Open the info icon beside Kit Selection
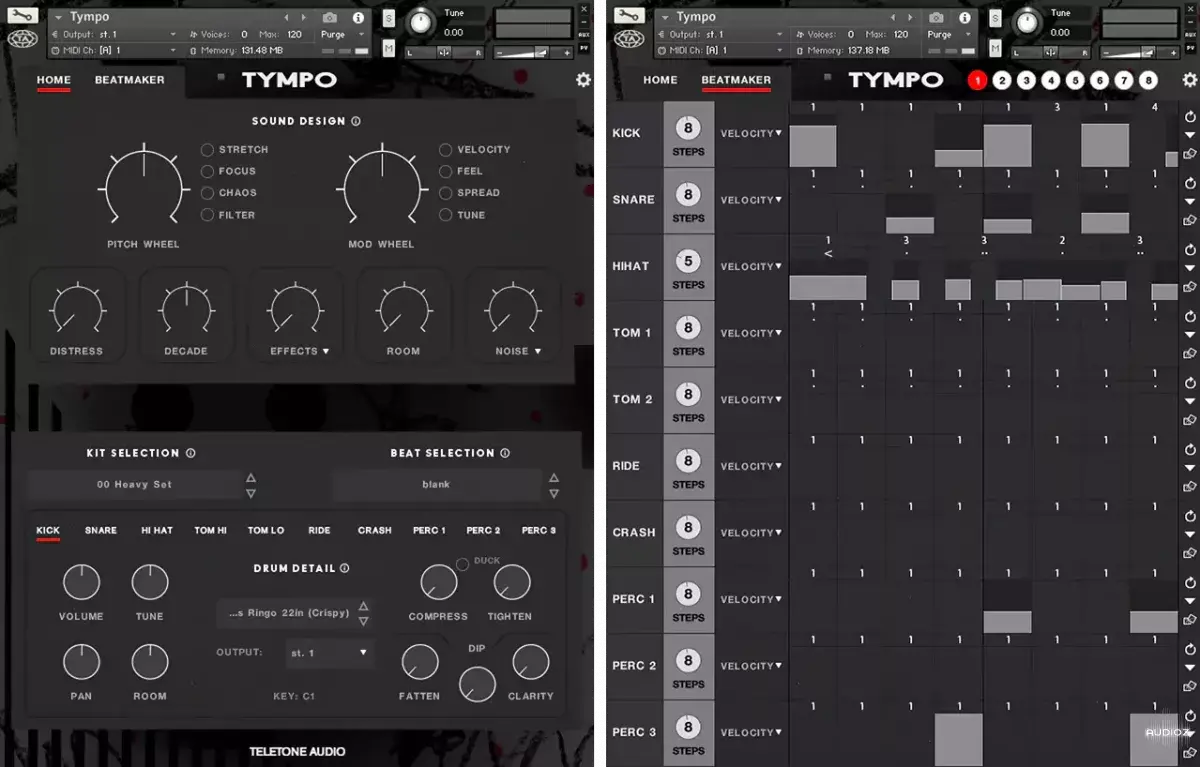The width and height of the screenshot is (1200, 767). [x=190, y=453]
